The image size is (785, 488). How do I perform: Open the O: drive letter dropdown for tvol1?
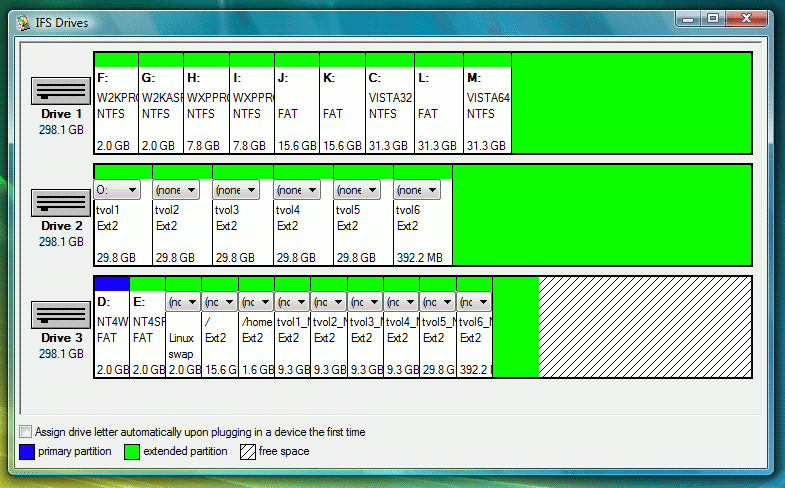click(118, 189)
